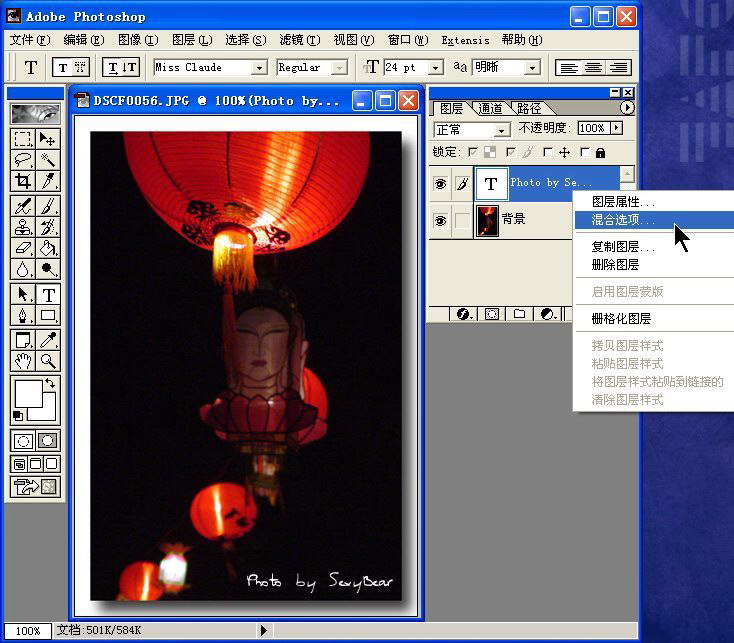This screenshot has width=734, height=643.
Task: Select the Lasso tool
Action: click(23, 160)
